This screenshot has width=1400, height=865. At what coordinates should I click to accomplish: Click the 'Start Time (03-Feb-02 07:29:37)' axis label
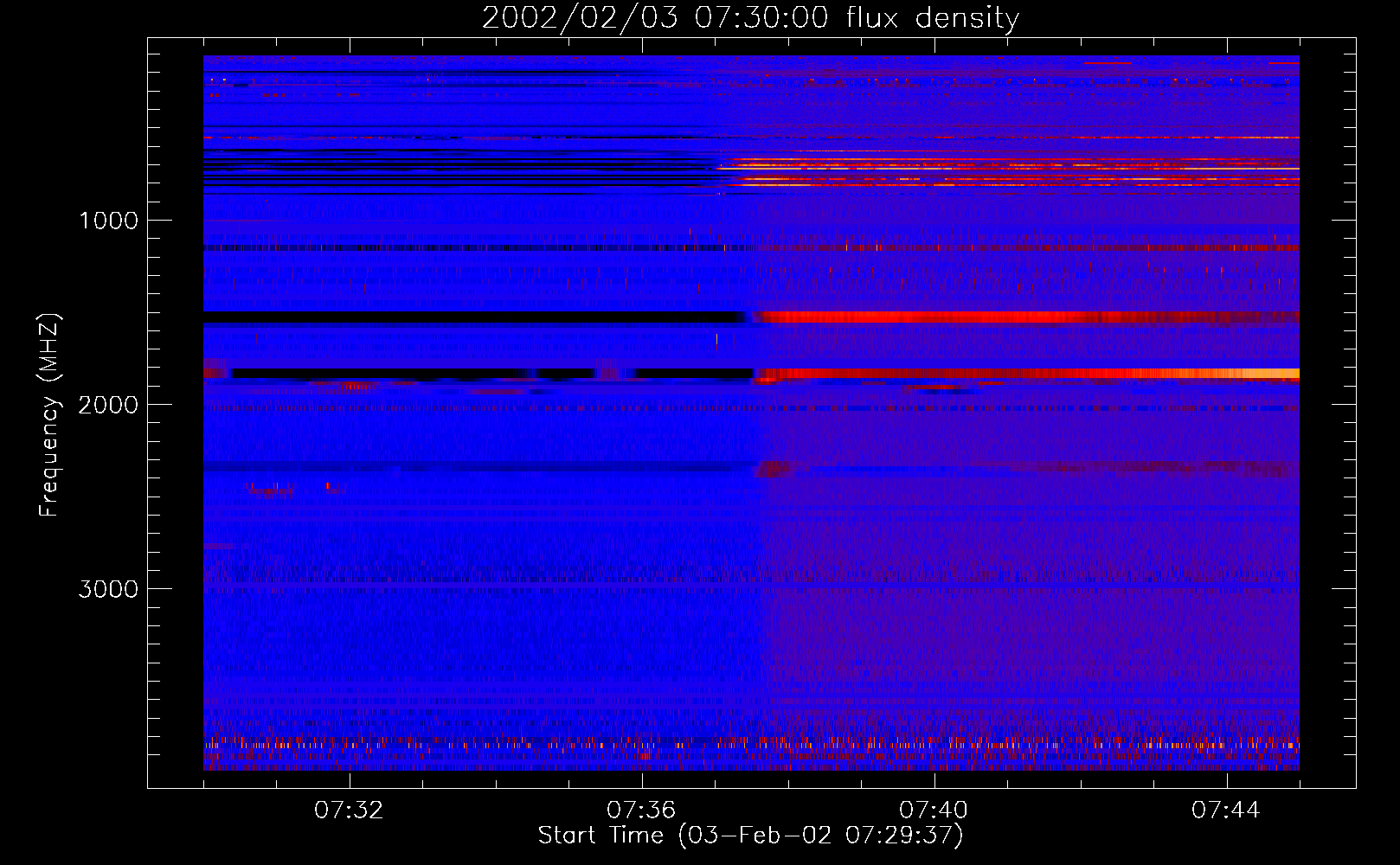[750, 836]
